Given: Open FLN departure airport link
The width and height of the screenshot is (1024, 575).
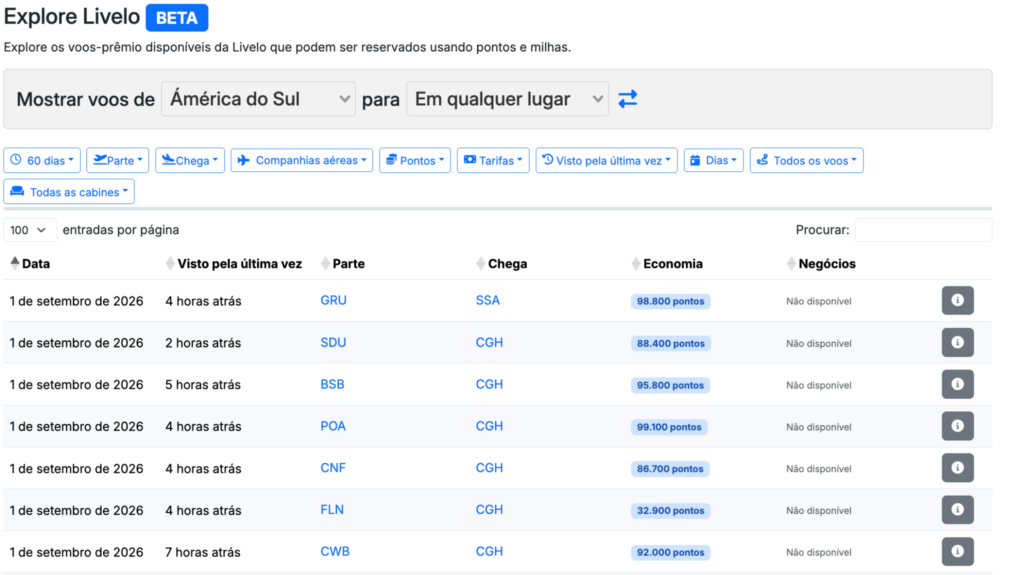Looking at the screenshot, I should [x=332, y=510].
